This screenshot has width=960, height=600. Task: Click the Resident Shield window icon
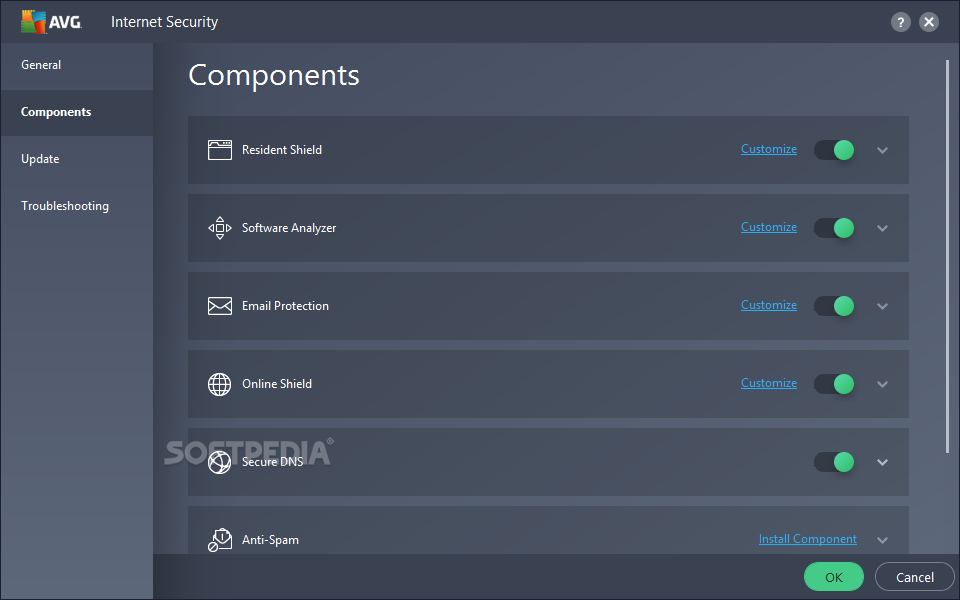[x=220, y=150]
